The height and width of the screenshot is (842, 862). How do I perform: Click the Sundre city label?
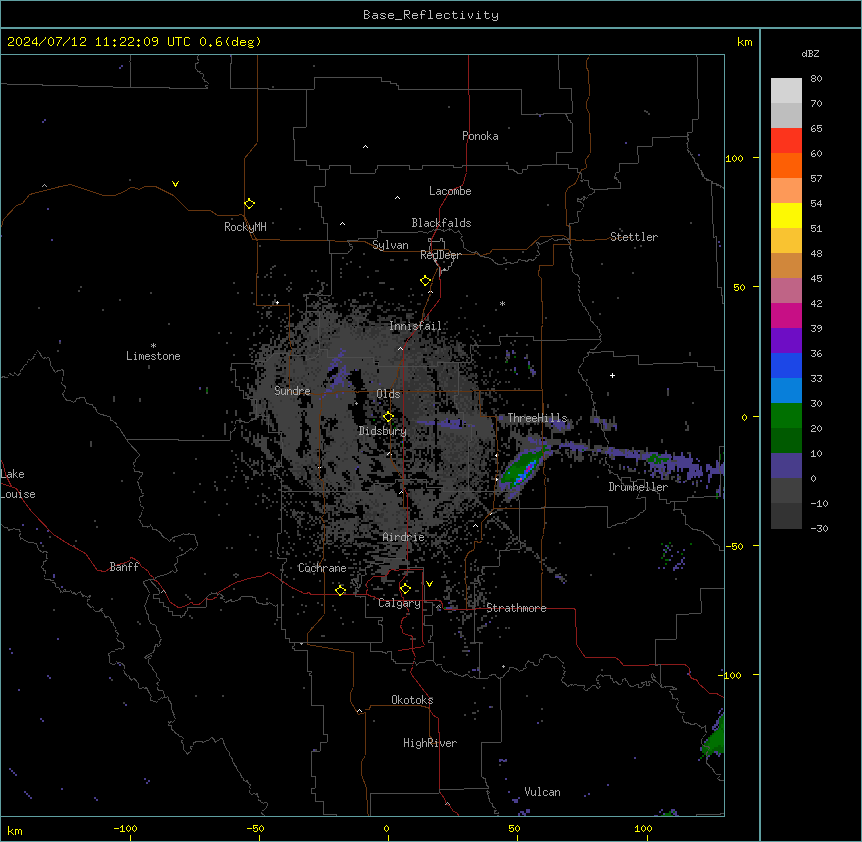(292, 391)
